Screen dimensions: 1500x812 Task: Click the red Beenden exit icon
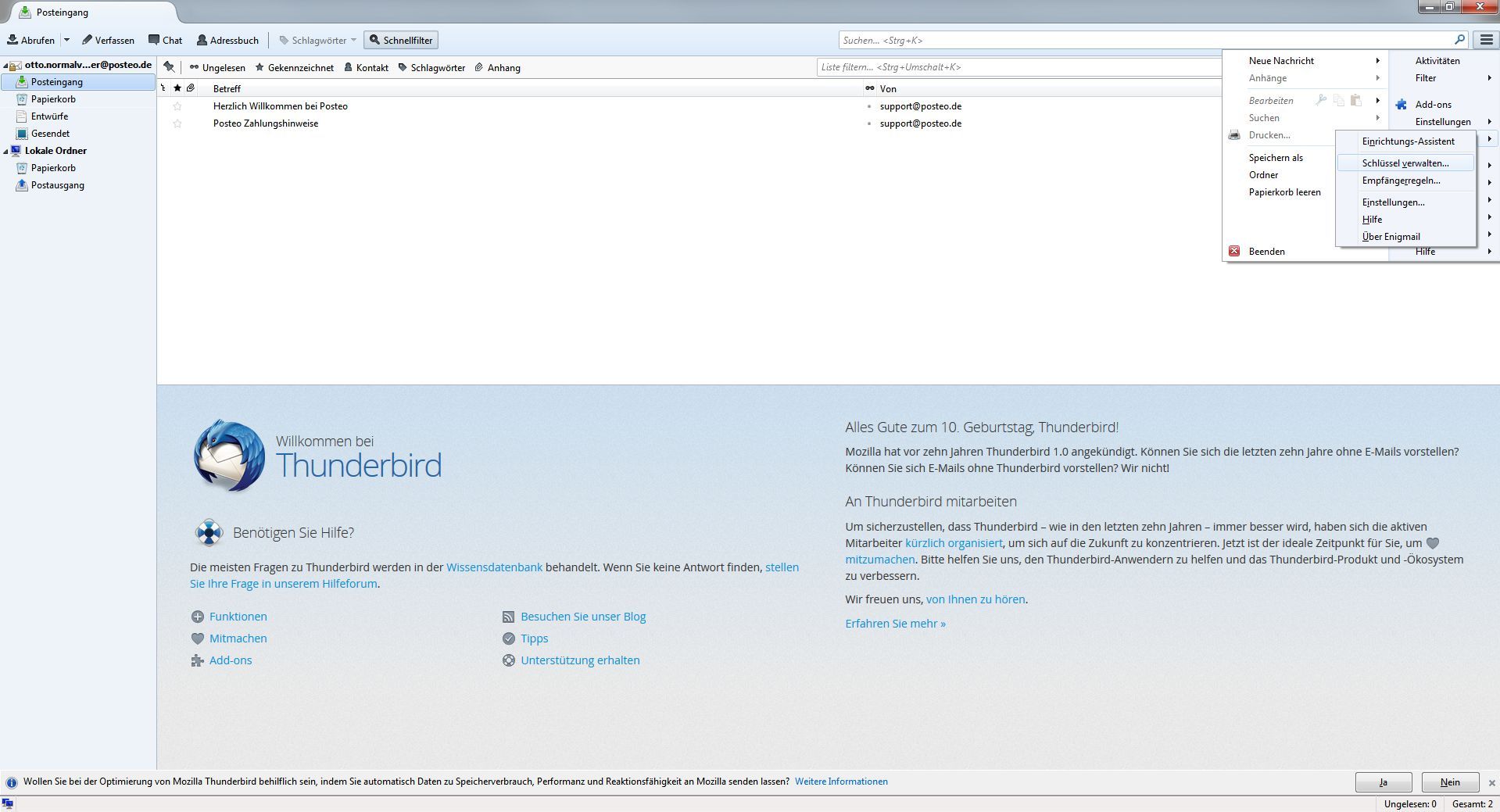pos(1234,252)
